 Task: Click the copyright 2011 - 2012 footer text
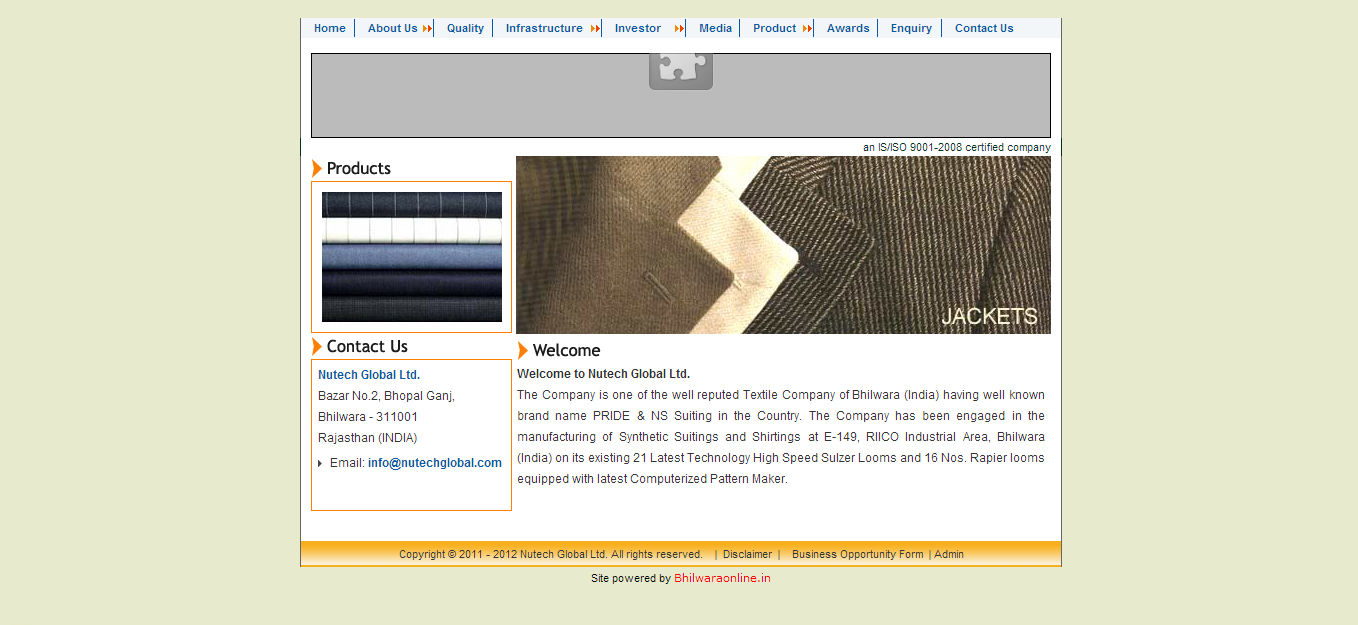coord(551,554)
